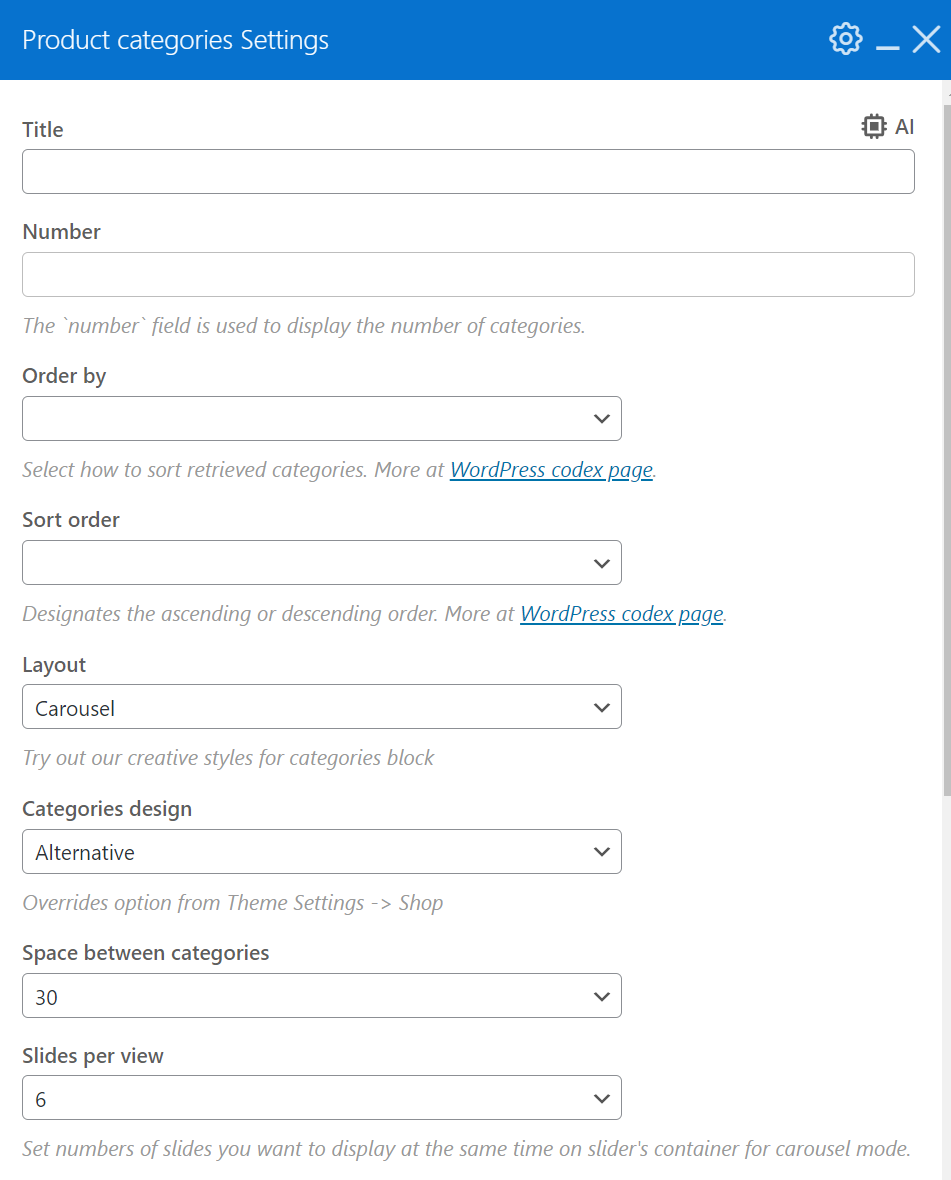This screenshot has width=951, height=1180.
Task: Click the AI label text next to the chip
Action: coord(904,127)
